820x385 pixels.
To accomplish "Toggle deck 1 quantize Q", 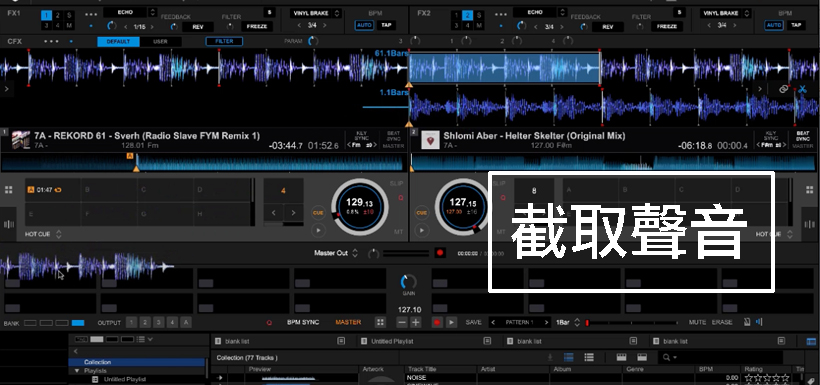I will [x=401, y=198].
